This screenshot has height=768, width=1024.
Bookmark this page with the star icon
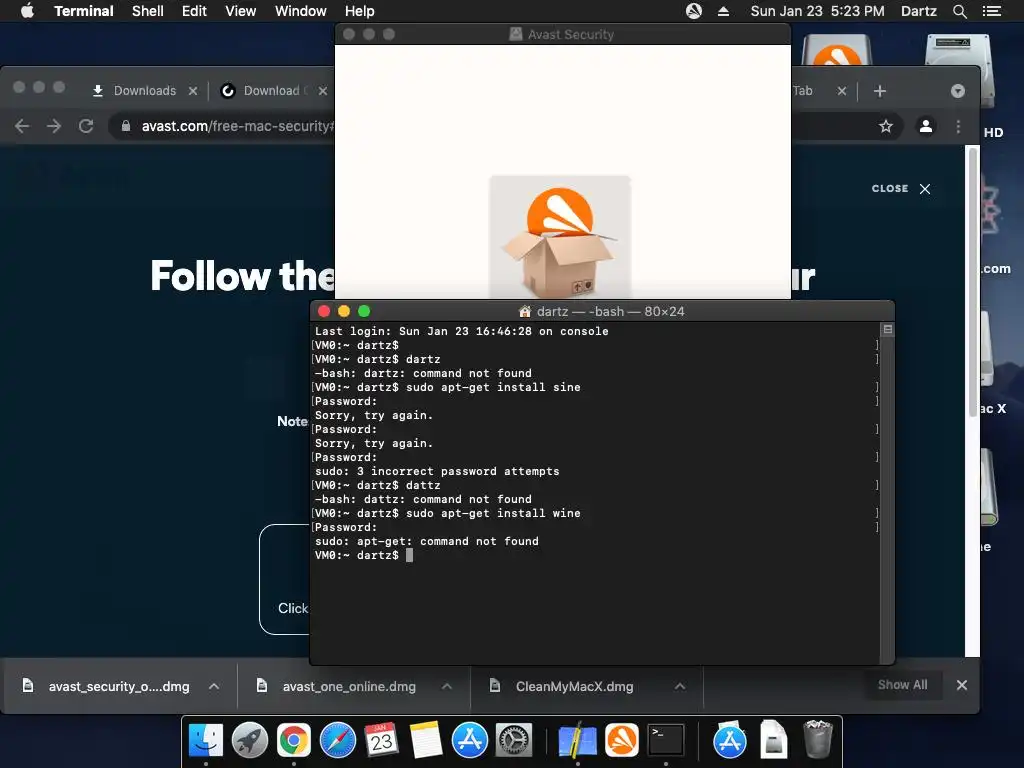886,126
